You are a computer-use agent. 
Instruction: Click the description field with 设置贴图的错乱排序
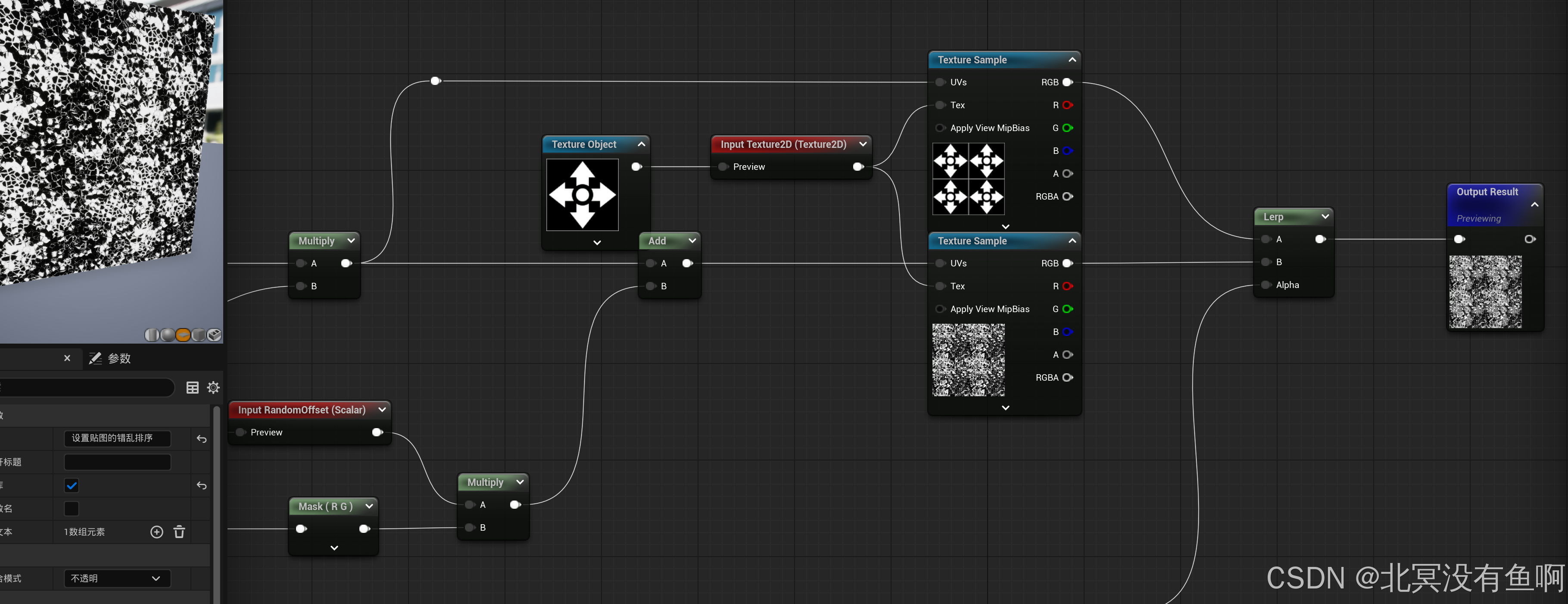[117, 438]
